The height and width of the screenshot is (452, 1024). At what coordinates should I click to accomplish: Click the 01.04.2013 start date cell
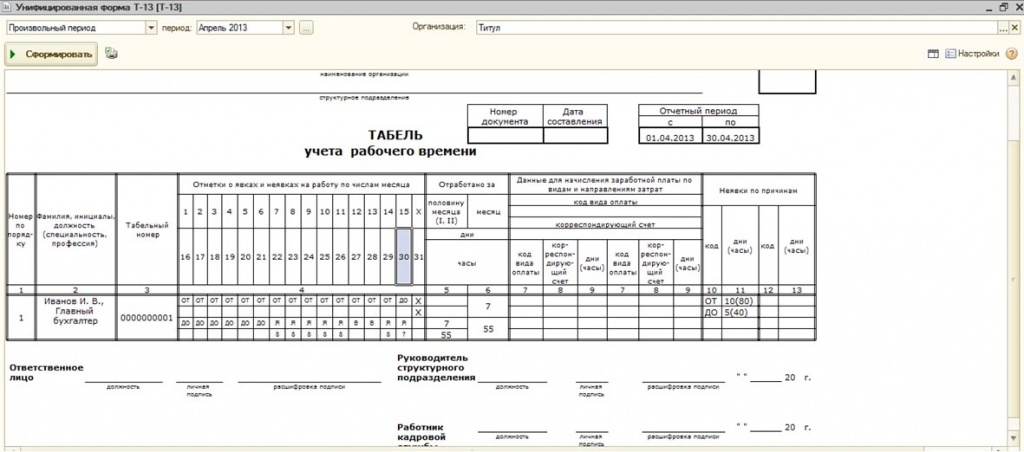click(669, 136)
